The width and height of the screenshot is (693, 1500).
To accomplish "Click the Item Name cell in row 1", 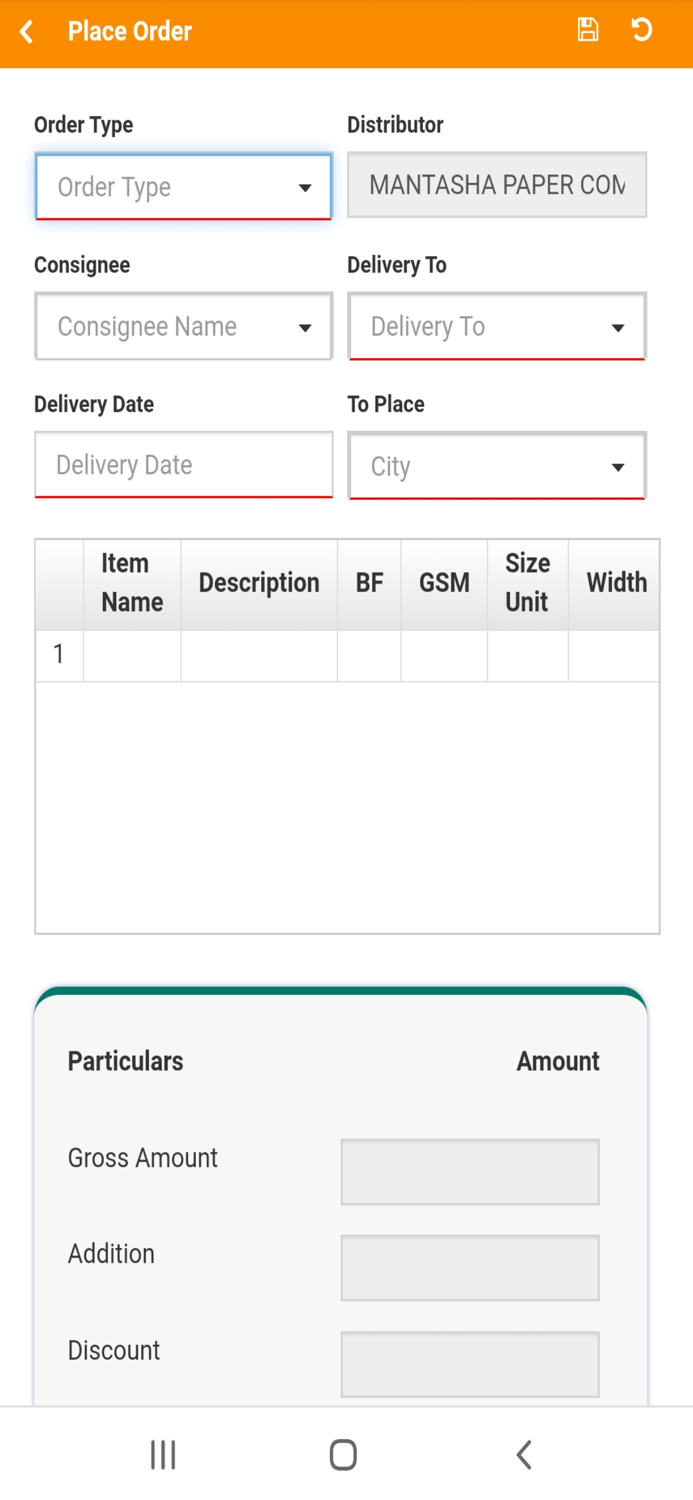I will (132, 656).
